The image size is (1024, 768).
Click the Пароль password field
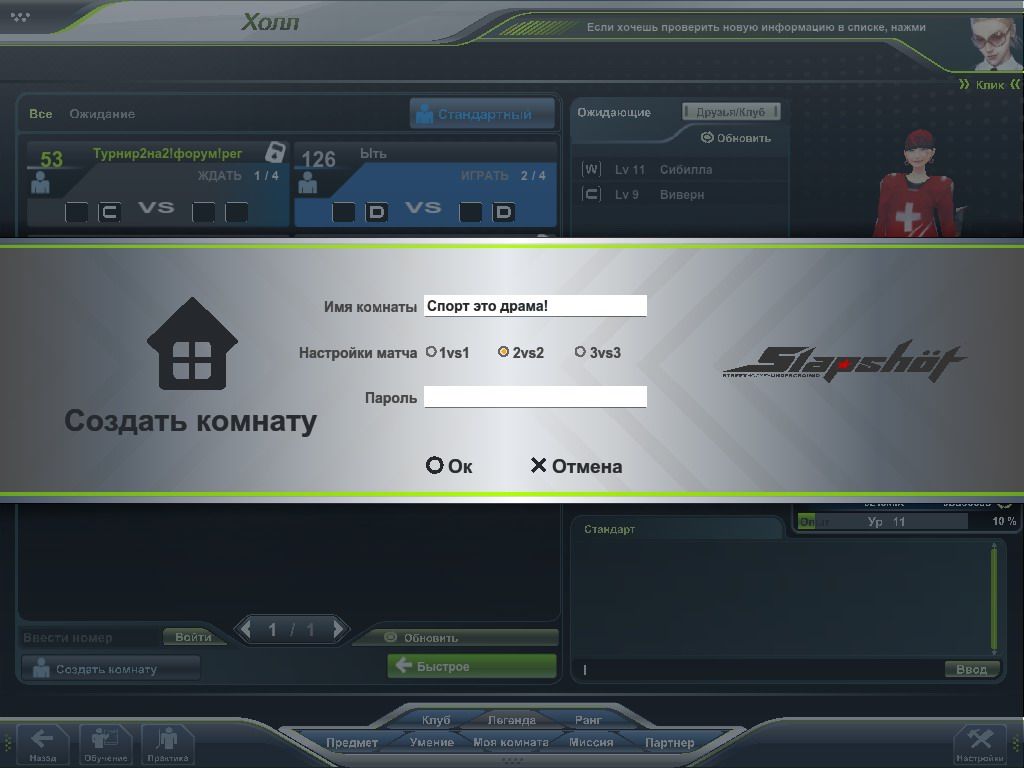point(535,397)
